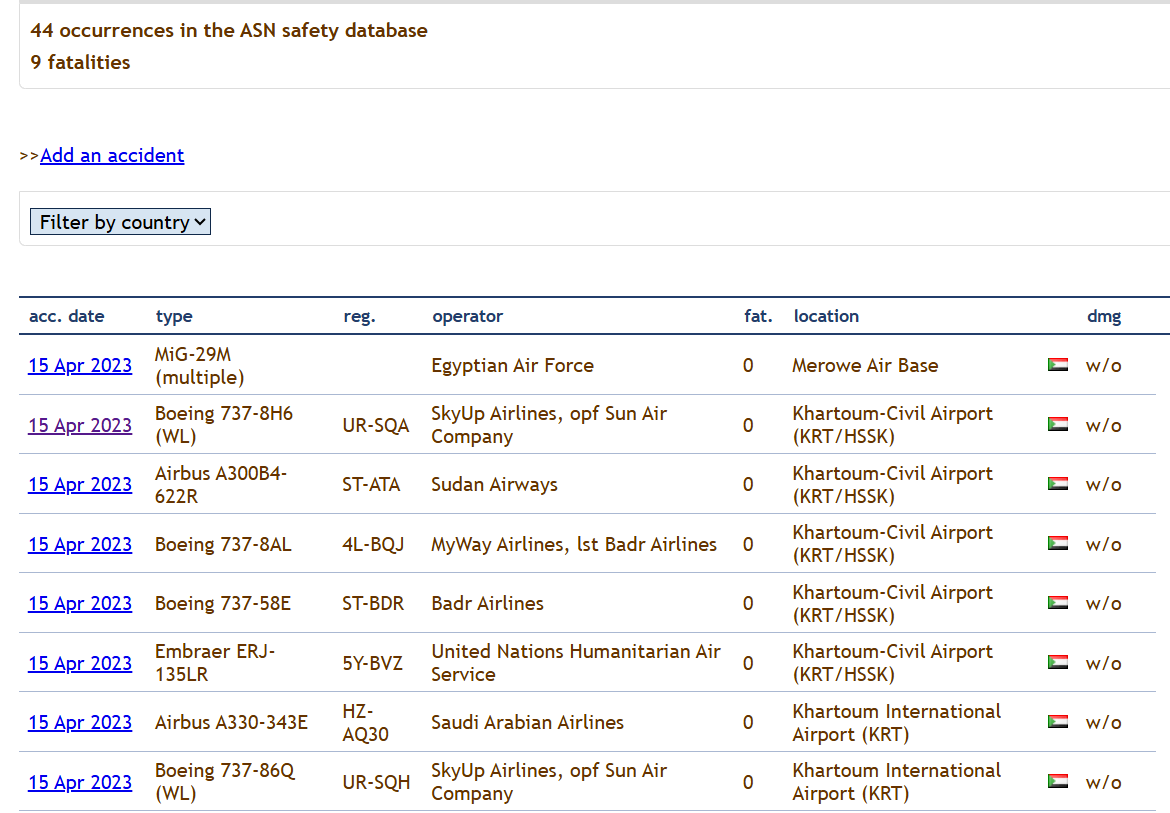The height and width of the screenshot is (813, 1170).
Task: Click the flag icon in Badr Airlines ST-BDR row
Action: pos(1057,603)
